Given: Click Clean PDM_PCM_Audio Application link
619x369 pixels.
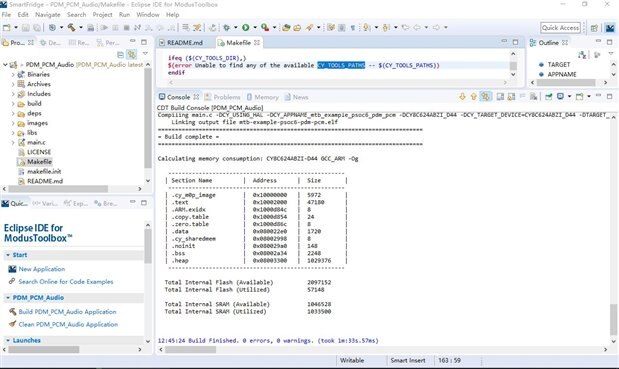Looking at the screenshot, I should coord(68,324).
